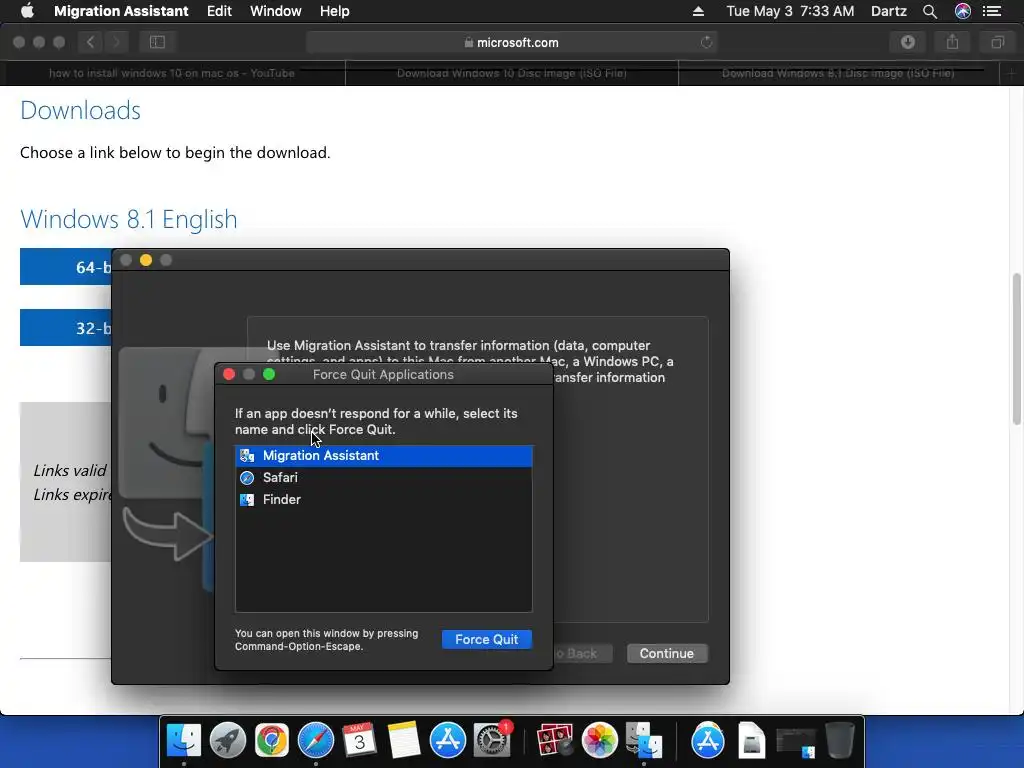Zoom the Force Quit Applications window

coord(269,374)
